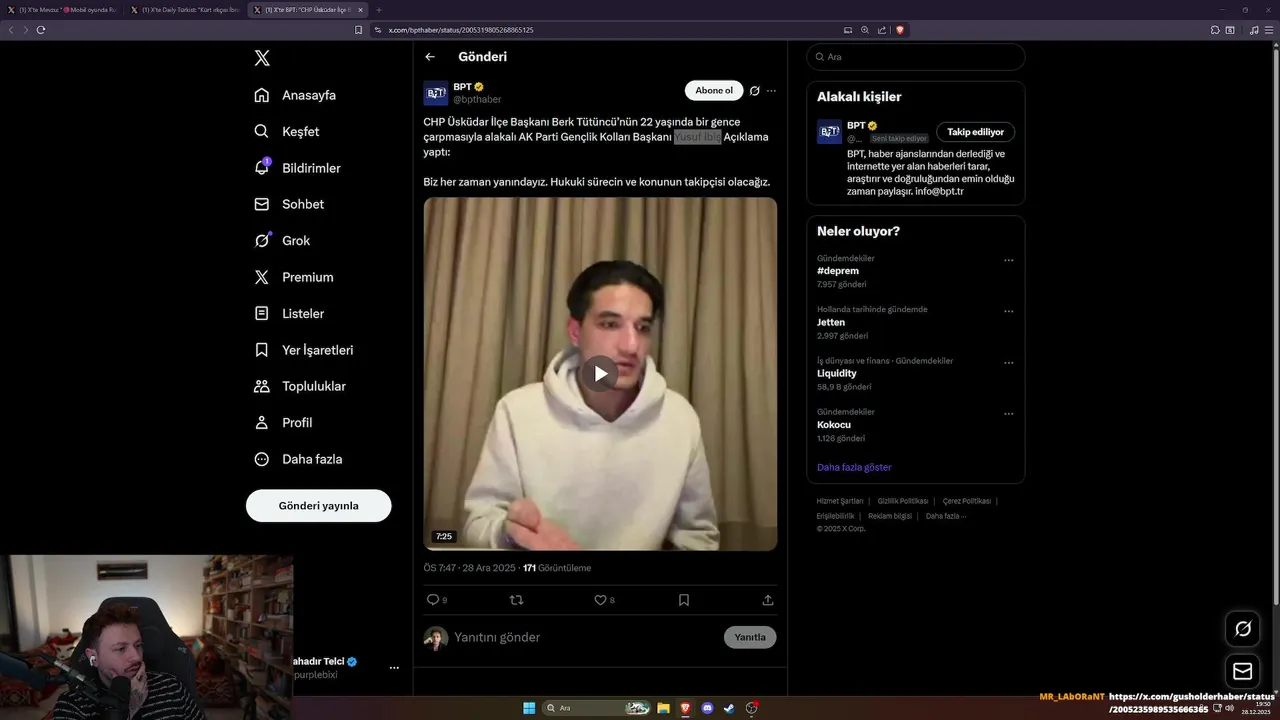Like the post with heart icon

[x=600, y=600]
